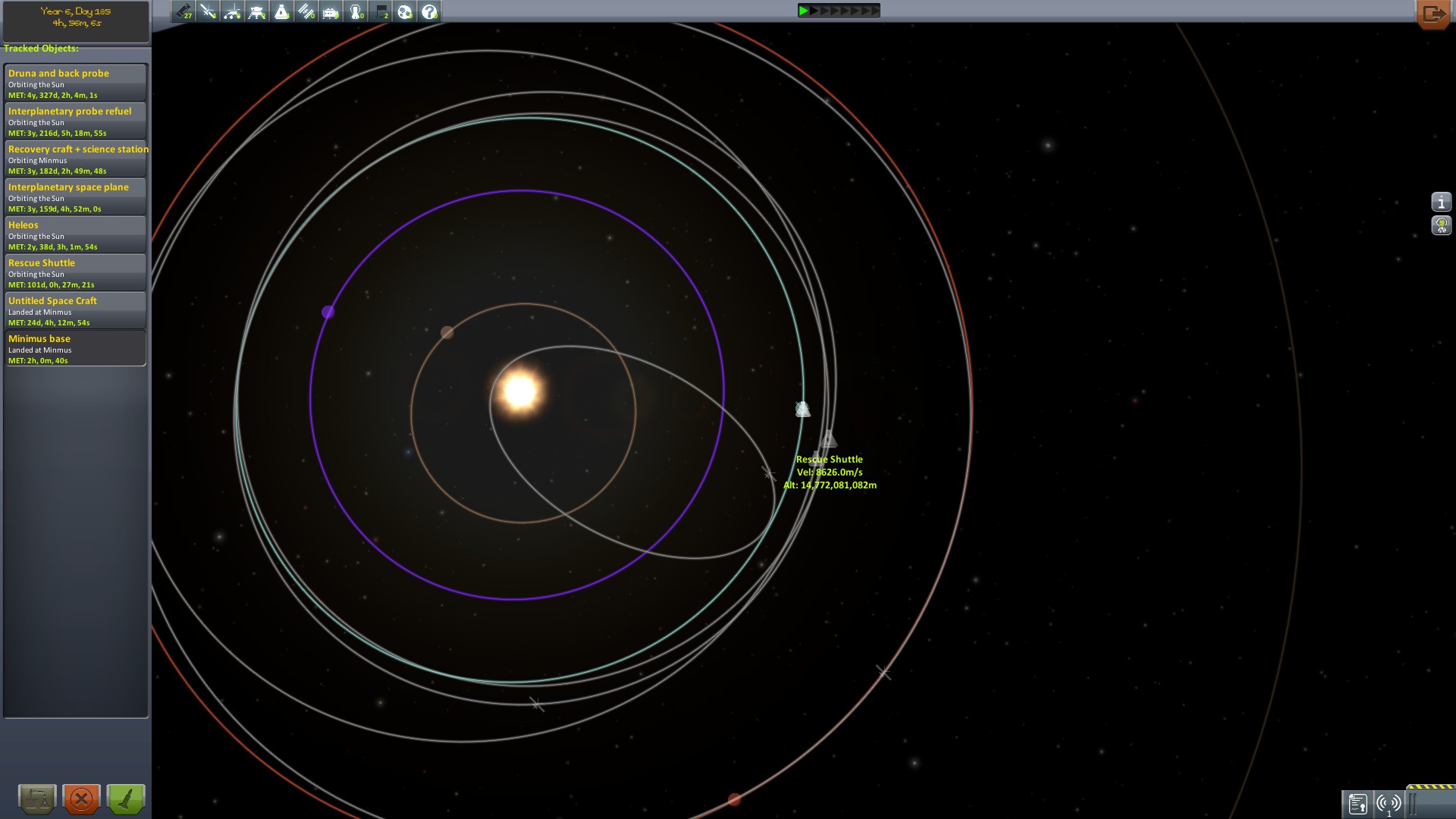Select Druna and back probe entry
This screenshot has width=1456, height=819.
coord(75,83)
